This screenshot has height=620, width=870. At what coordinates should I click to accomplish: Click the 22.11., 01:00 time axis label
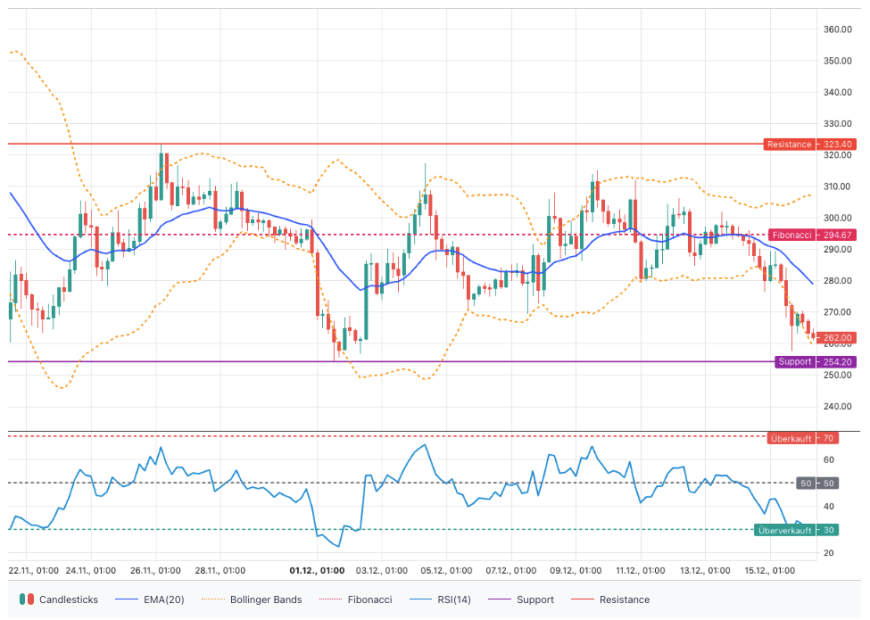click(33, 571)
